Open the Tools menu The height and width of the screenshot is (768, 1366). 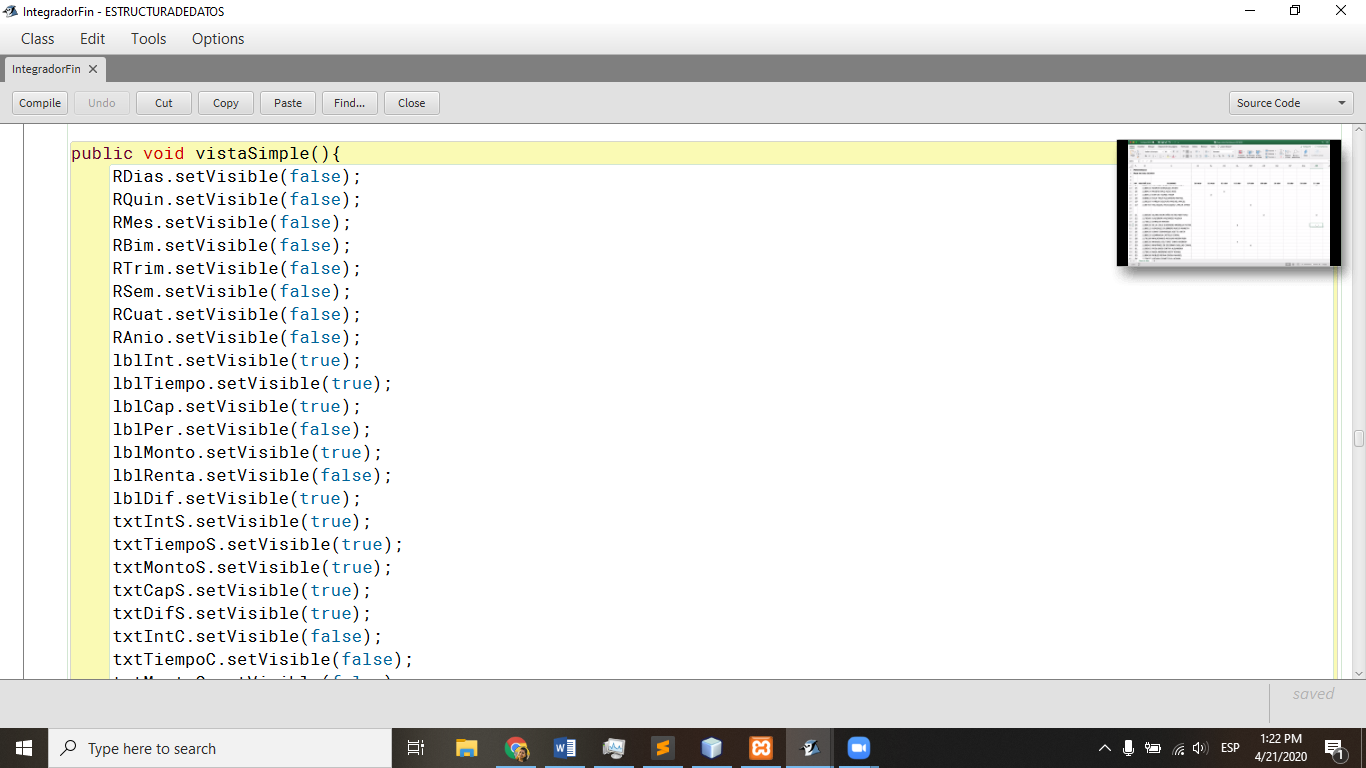pos(148,39)
